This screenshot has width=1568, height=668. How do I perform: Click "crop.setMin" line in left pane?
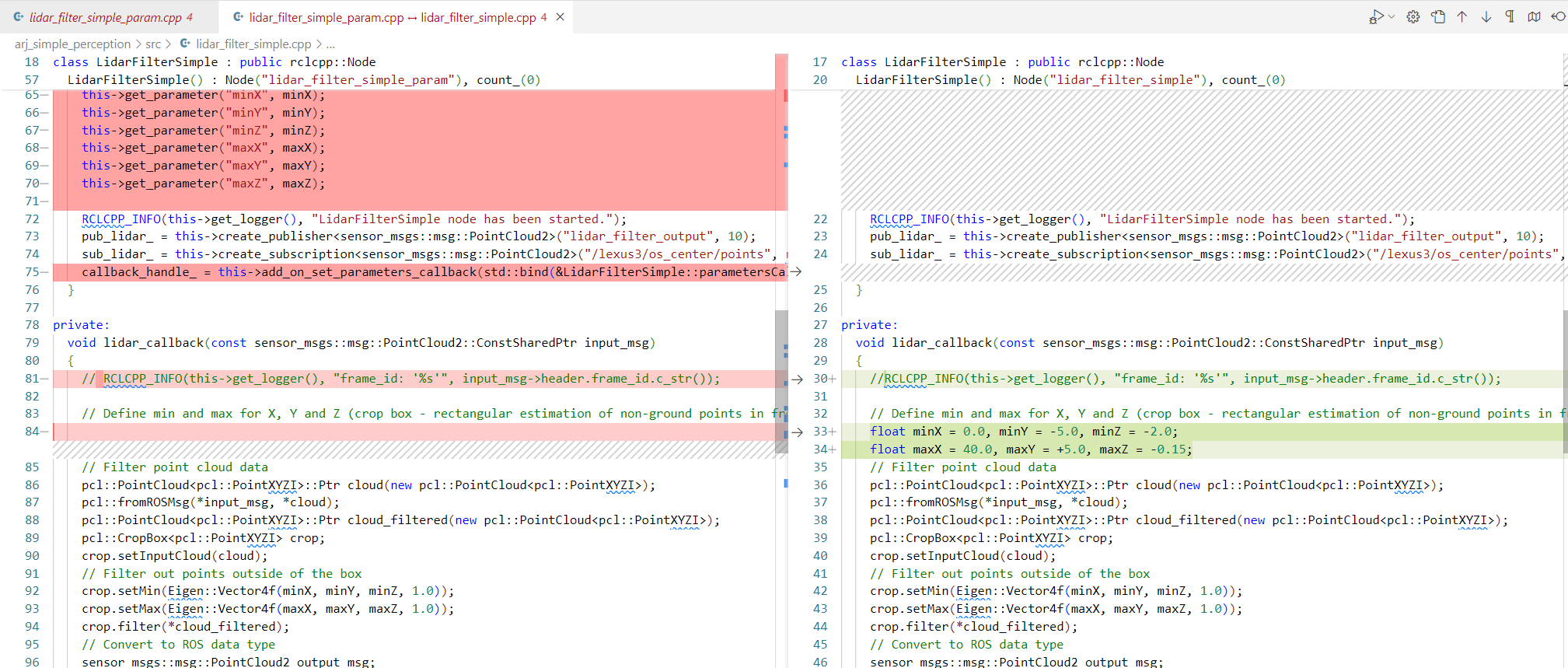(268, 591)
